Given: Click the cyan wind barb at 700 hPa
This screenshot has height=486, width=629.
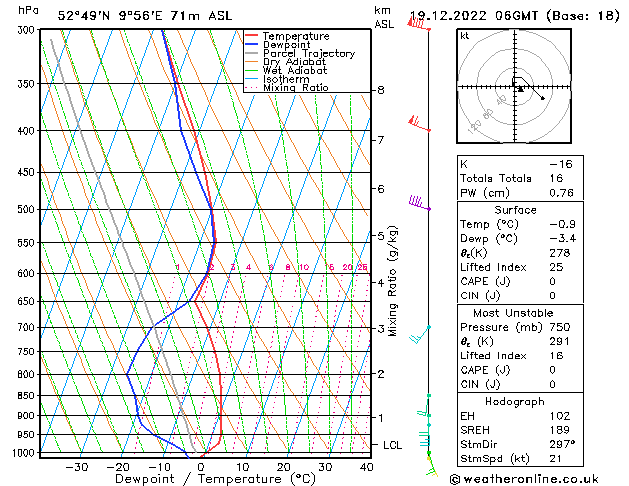Looking at the screenshot, I should pos(424,329).
